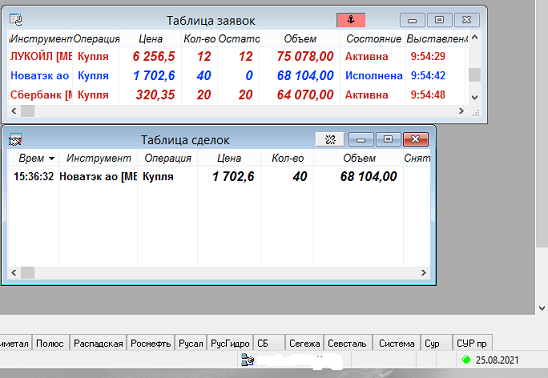Click the Выставлена column header
Image resolution: width=548 pixels, height=378 pixels.
coord(437,39)
